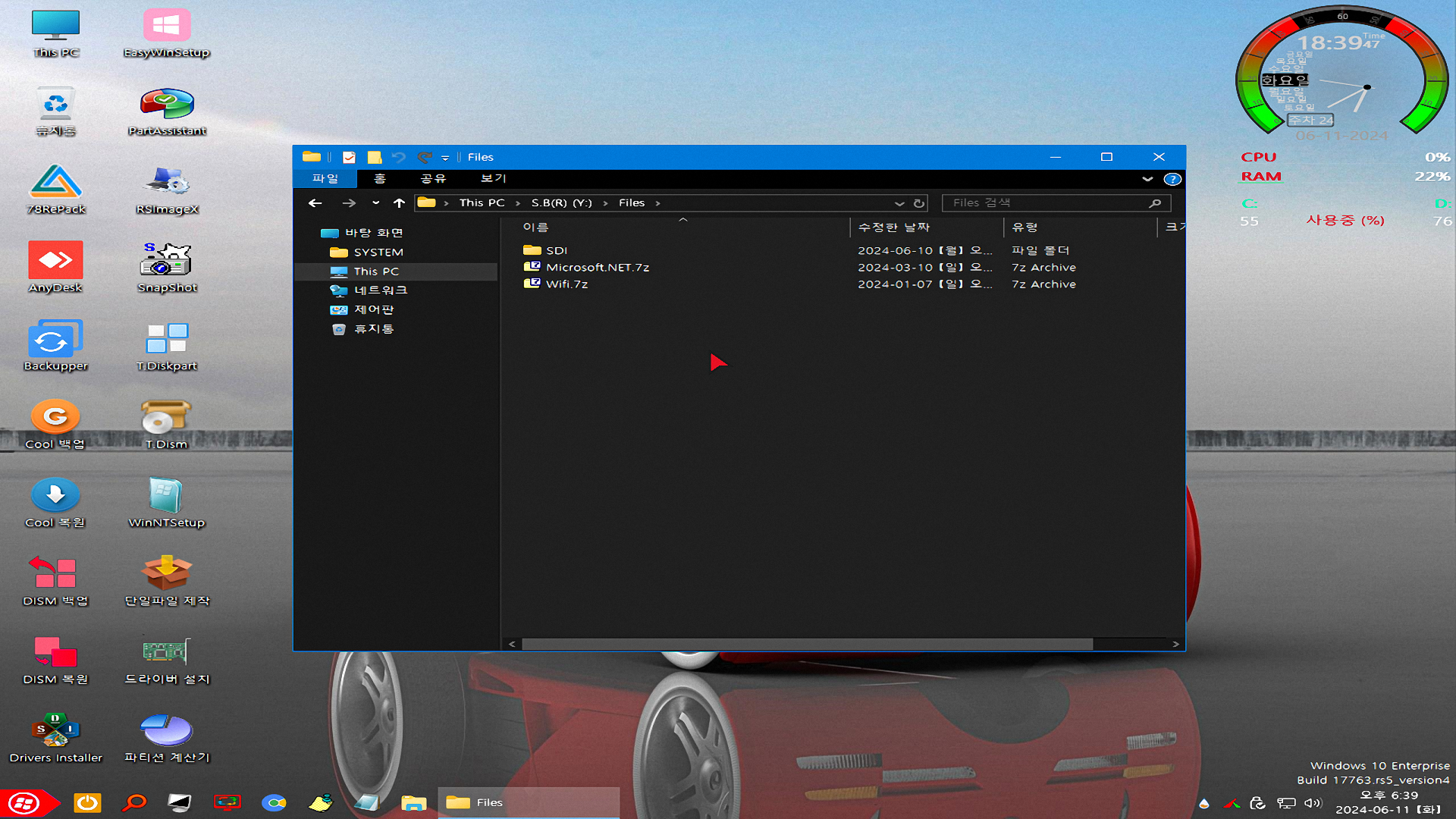Go up one folder level with the up arrow
The image size is (1456, 819).
point(399,202)
